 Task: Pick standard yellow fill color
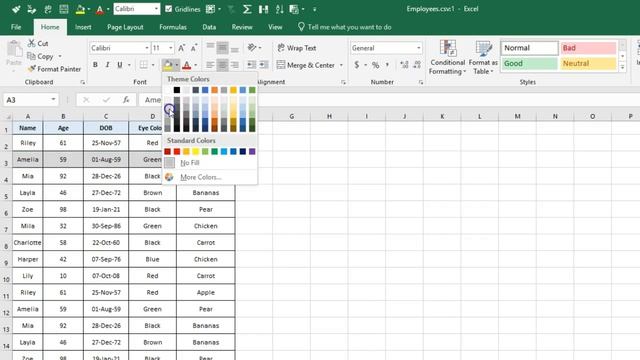tap(196, 151)
